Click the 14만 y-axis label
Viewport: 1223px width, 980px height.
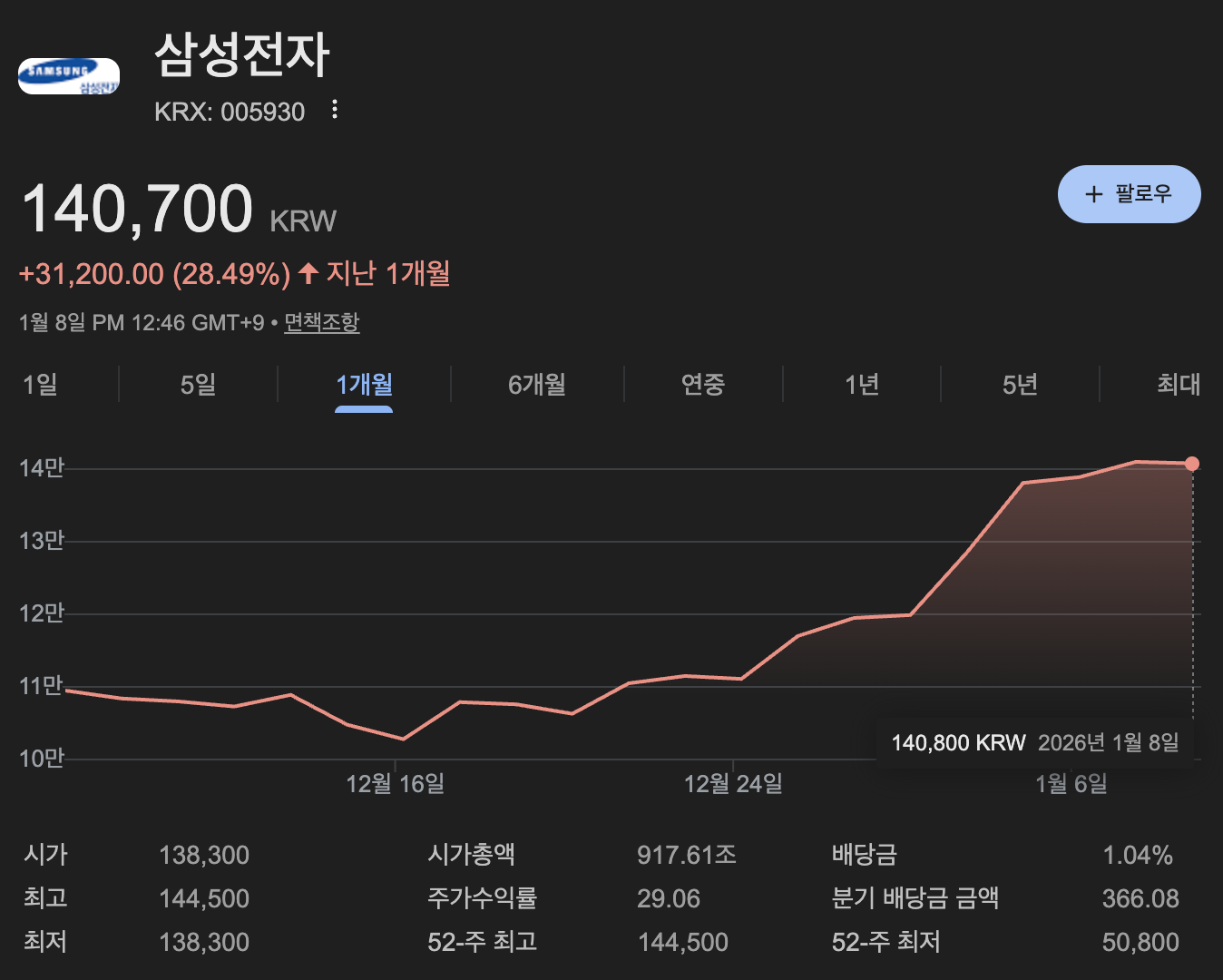click(x=42, y=468)
